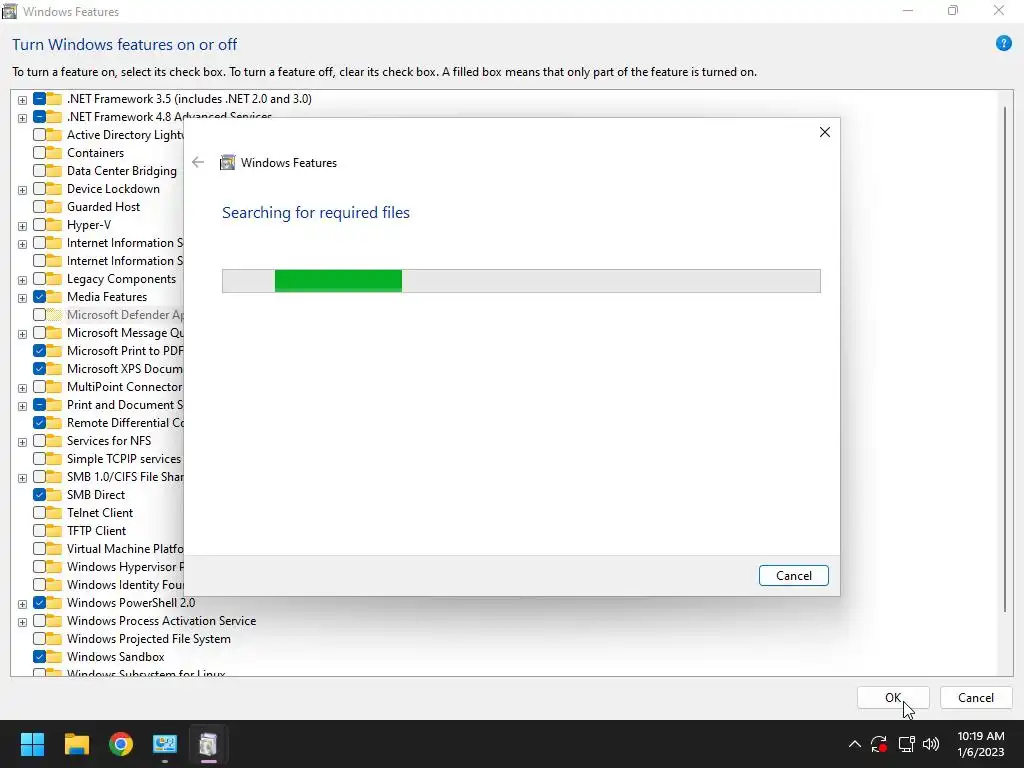Select the Windows Projected File System row
This screenshot has height=768, width=1024.
149,639
